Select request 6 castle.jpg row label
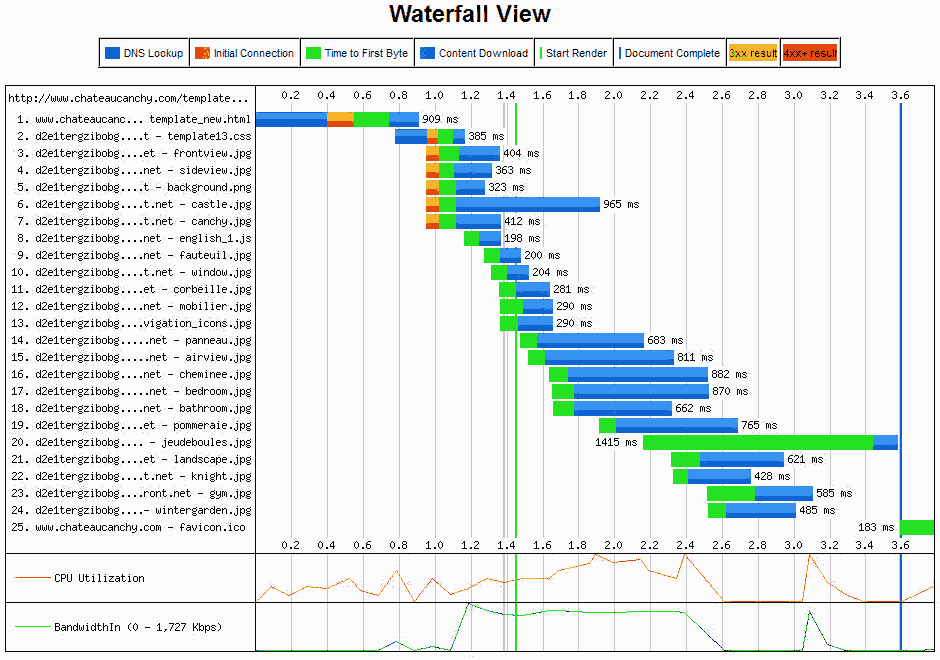 (132, 204)
